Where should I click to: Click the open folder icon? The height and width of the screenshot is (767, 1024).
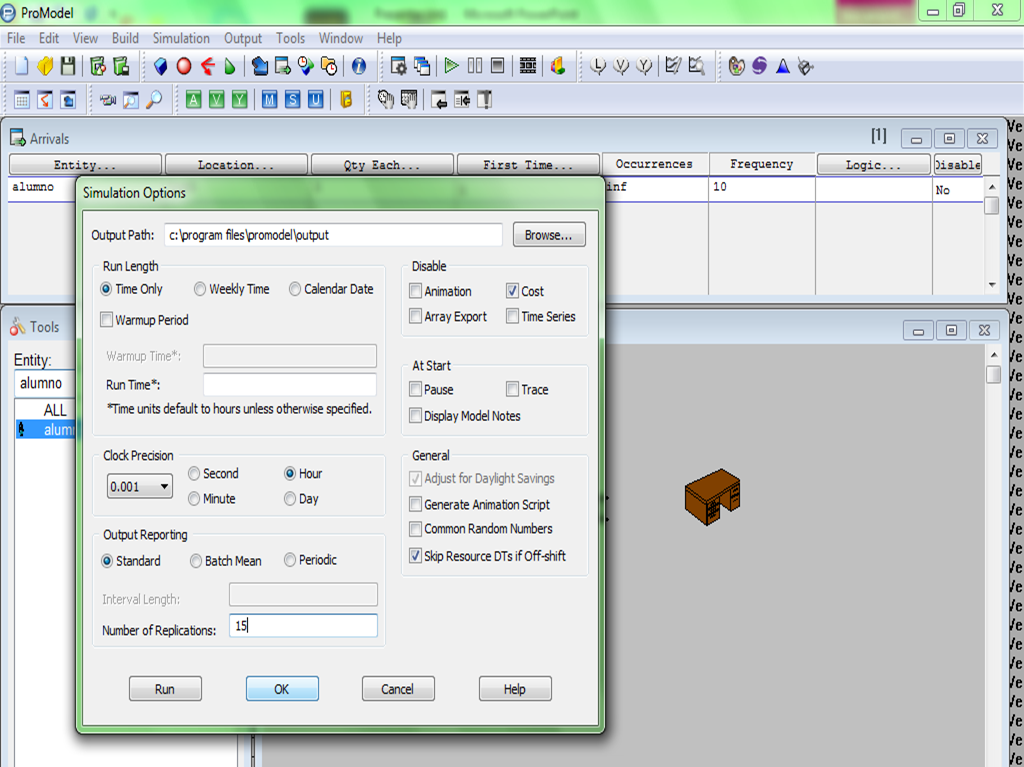(x=45, y=66)
